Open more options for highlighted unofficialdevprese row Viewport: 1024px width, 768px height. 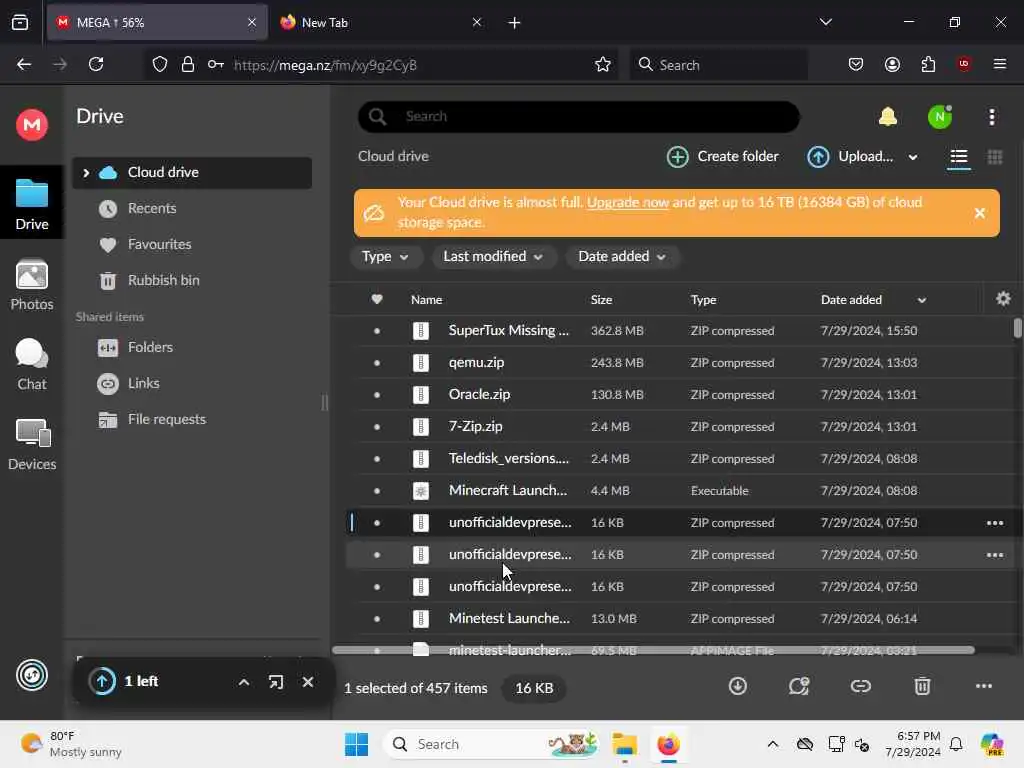coord(995,522)
